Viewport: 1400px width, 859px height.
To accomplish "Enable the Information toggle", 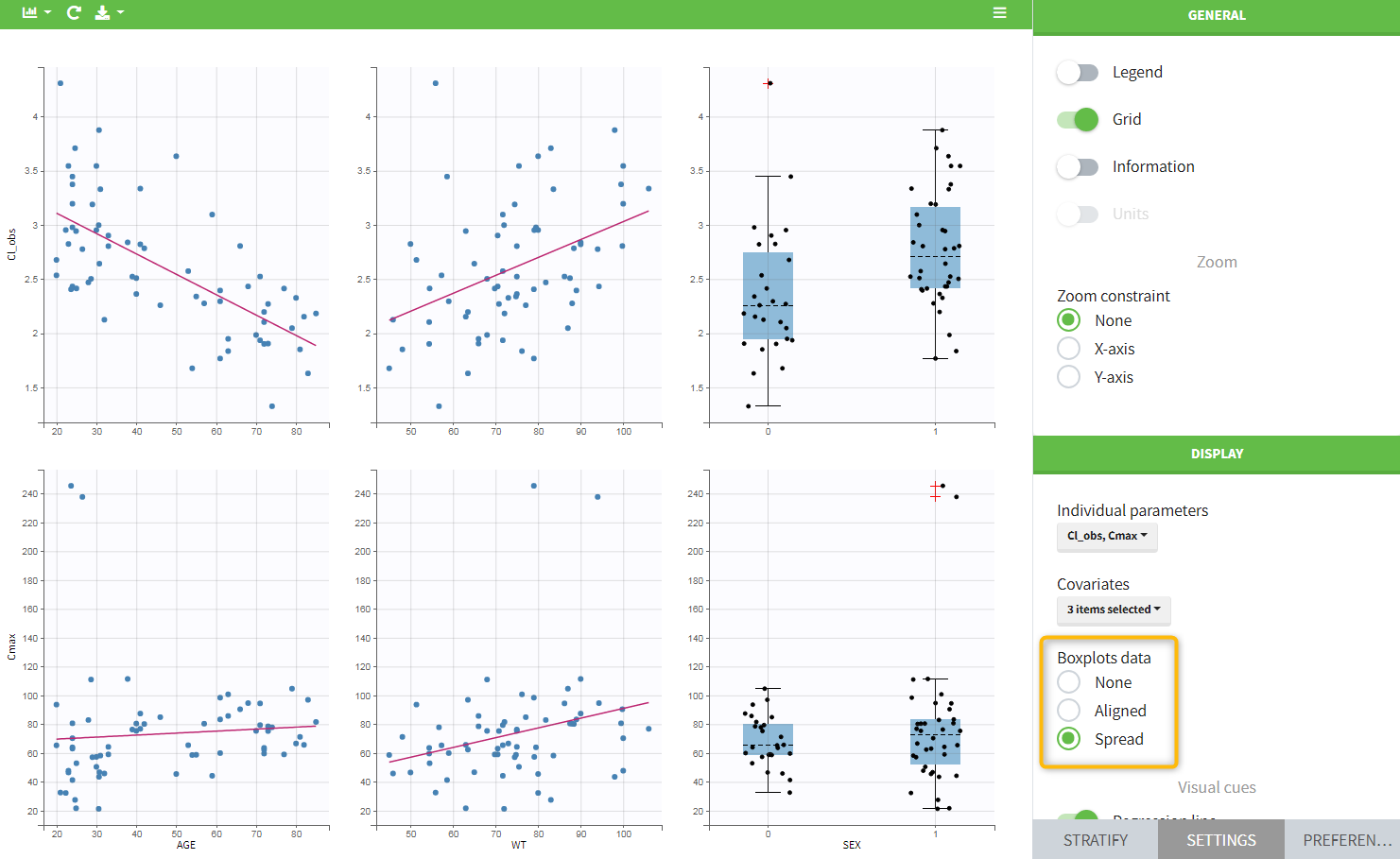I will point(1078,167).
